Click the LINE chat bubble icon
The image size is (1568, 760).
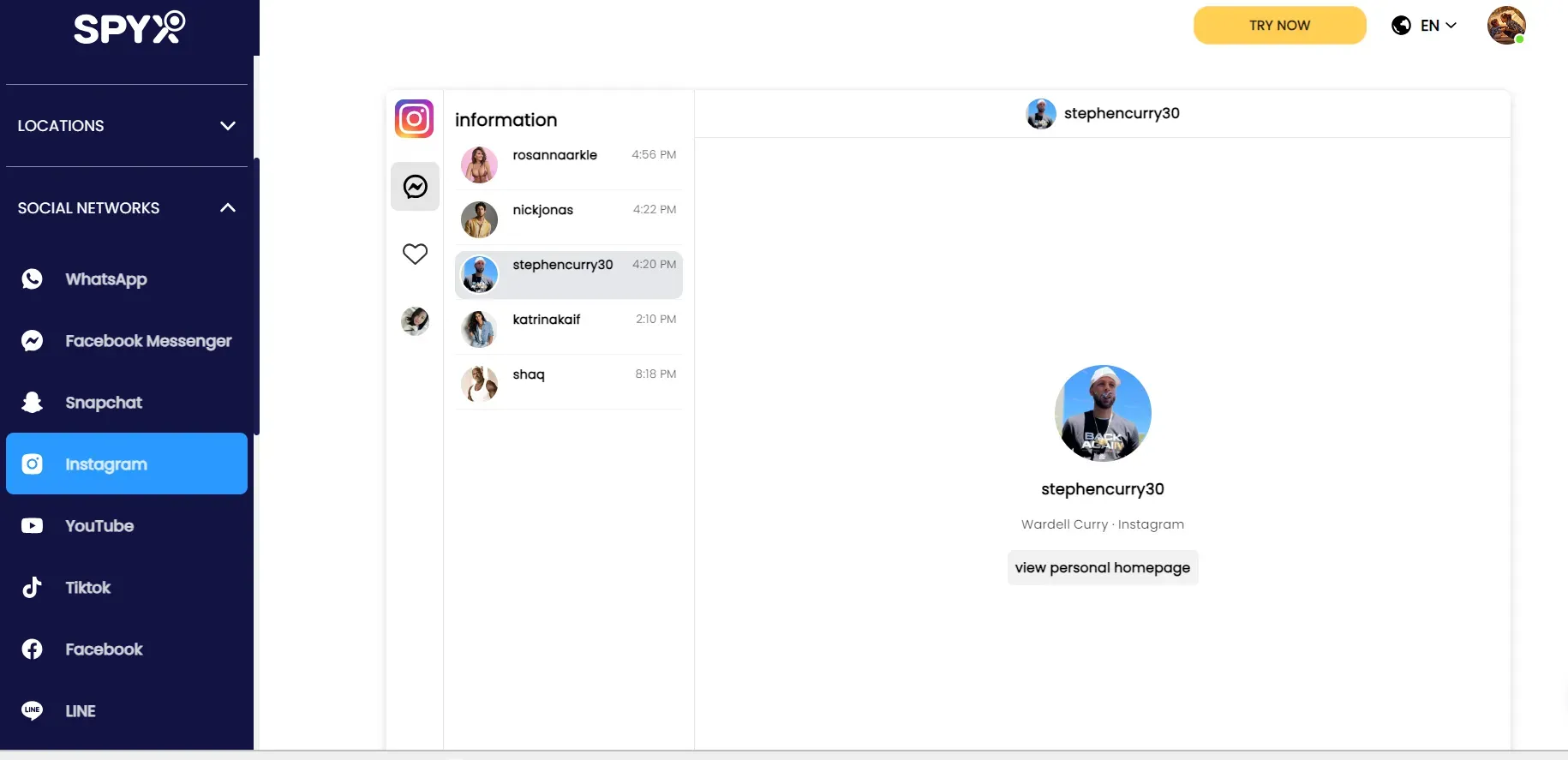click(33, 711)
